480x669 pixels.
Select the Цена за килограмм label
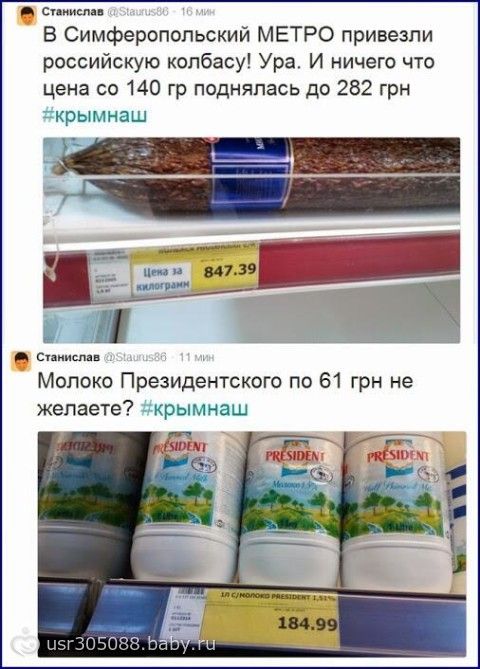[162, 279]
